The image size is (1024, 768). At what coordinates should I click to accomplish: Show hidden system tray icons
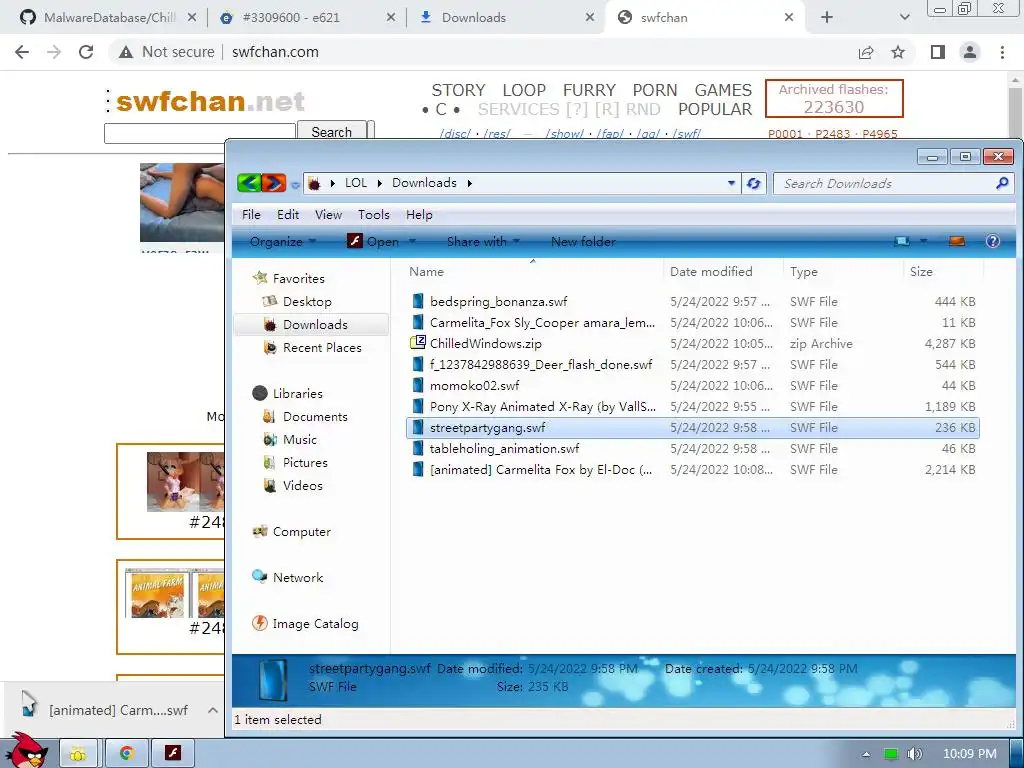pos(866,754)
